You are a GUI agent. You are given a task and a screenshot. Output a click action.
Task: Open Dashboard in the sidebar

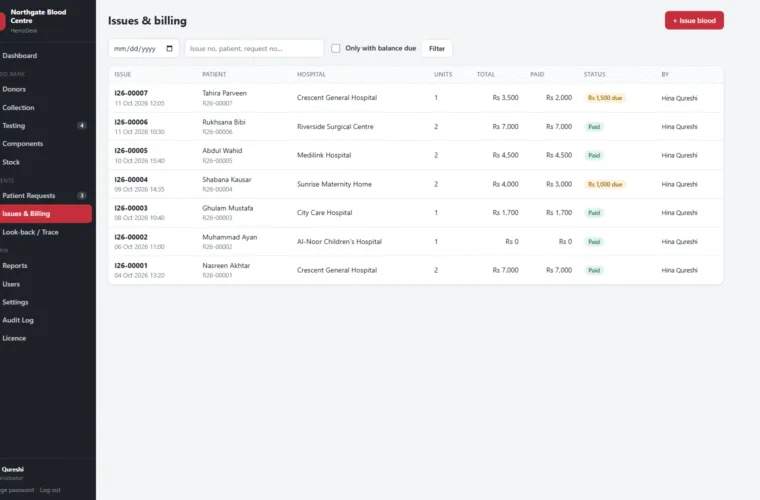point(20,56)
